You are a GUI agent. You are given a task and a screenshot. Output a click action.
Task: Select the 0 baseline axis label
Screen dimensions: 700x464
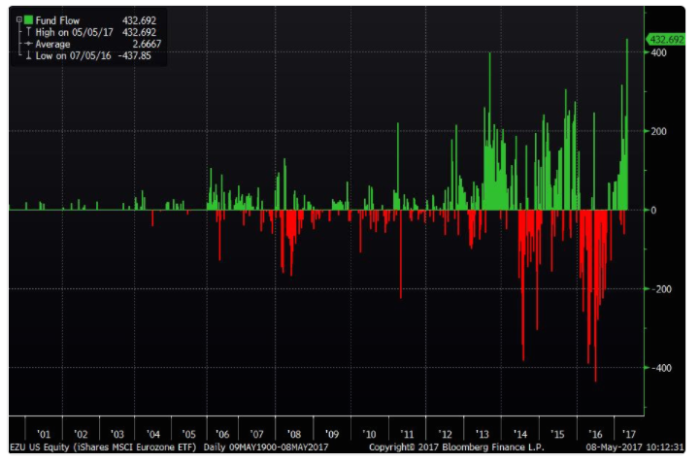coord(654,210)
